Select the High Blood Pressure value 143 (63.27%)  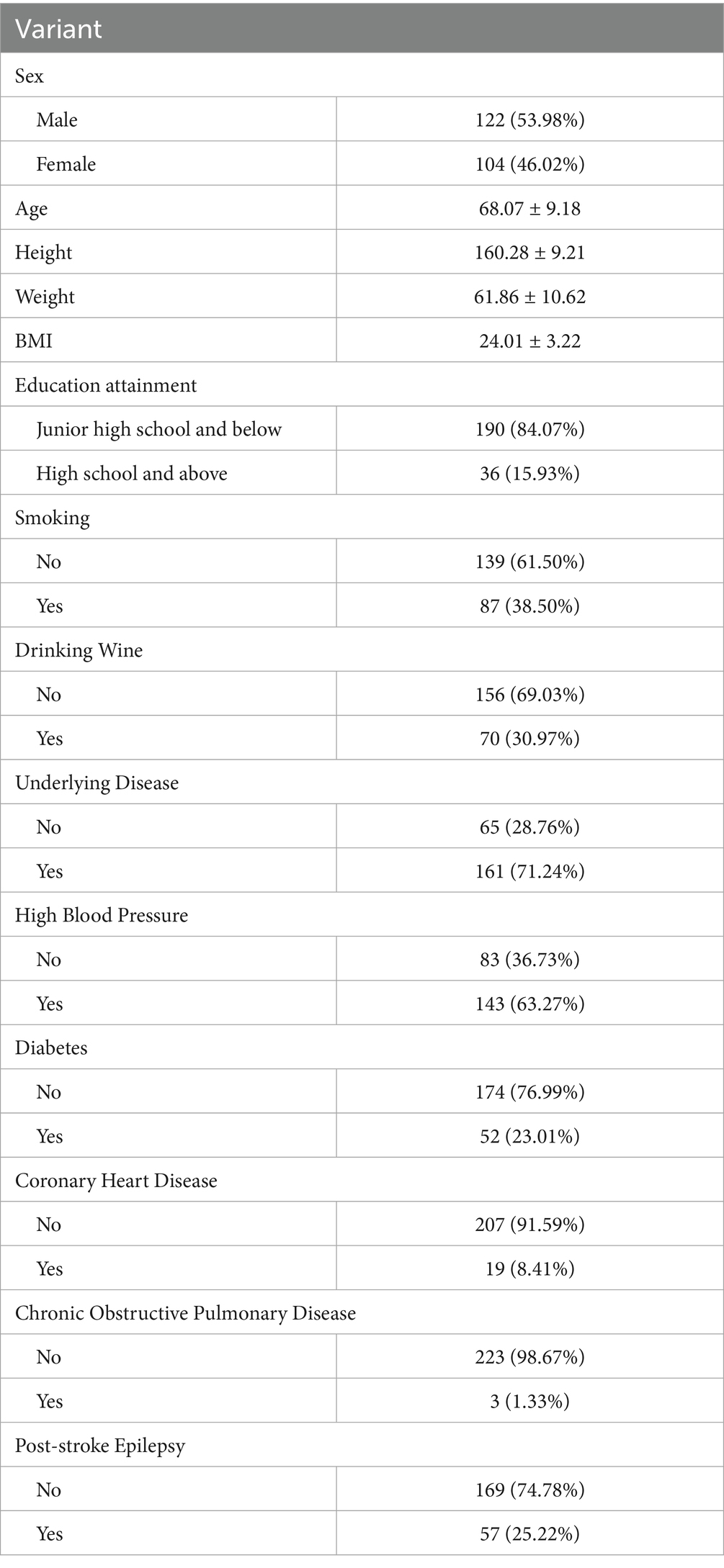529,1004
